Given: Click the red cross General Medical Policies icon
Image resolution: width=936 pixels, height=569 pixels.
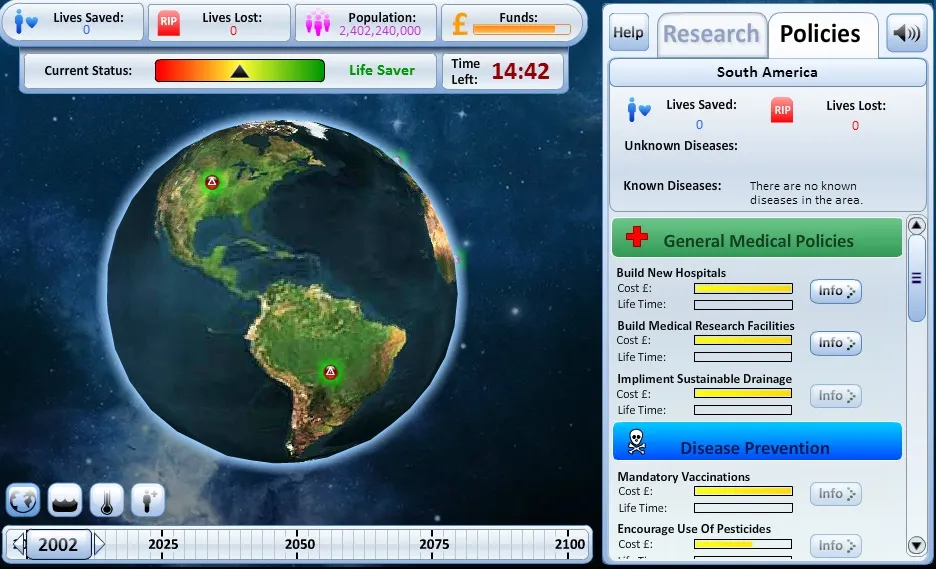Looking at the screenshot, I should click(637, 237).
